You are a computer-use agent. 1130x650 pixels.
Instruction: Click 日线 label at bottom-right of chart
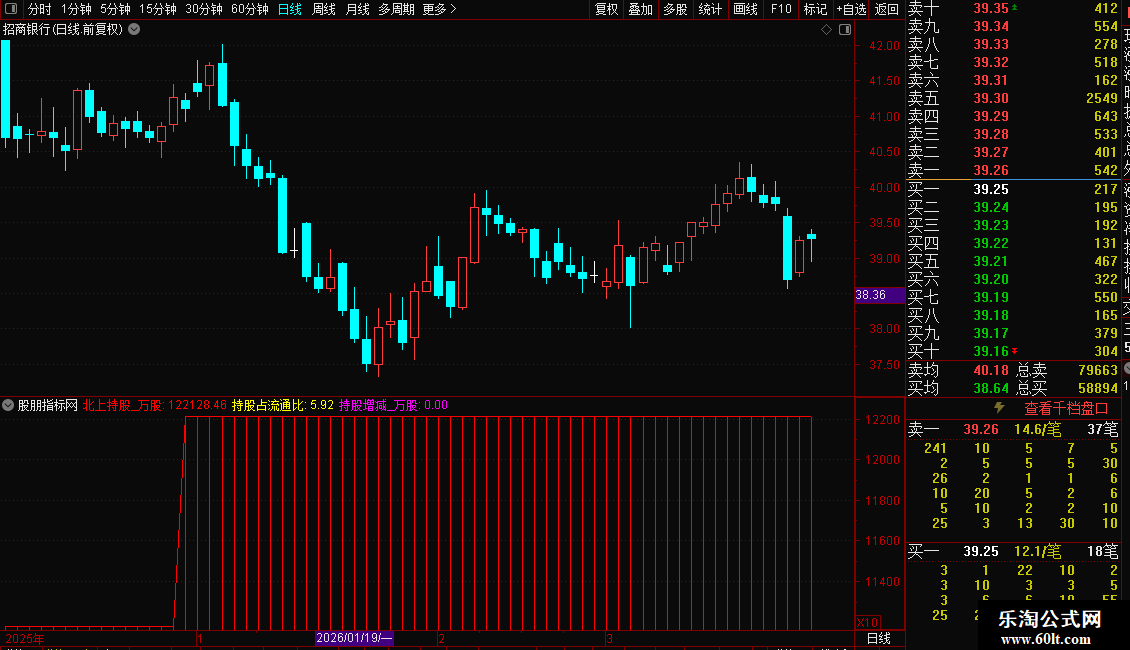878,638
